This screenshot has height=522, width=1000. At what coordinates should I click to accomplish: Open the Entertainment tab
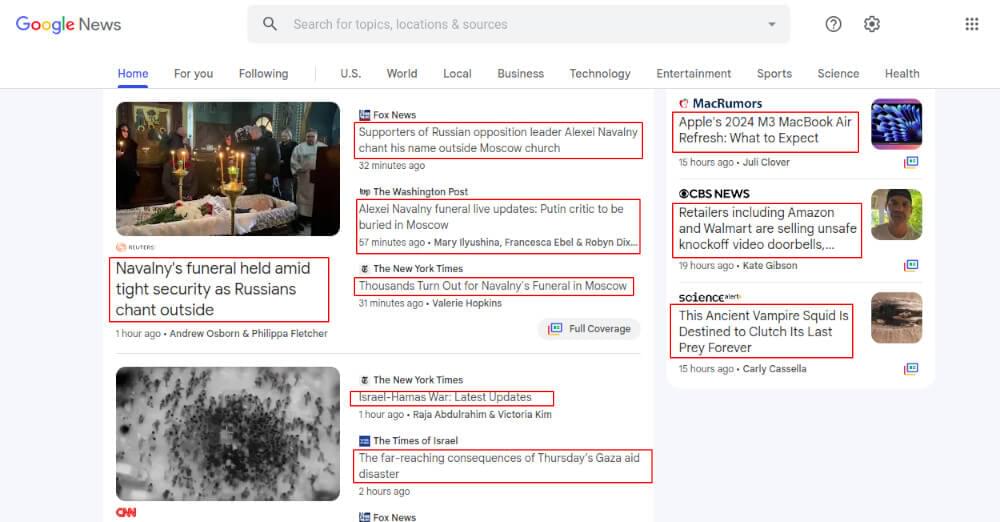(x=693, y=73)
